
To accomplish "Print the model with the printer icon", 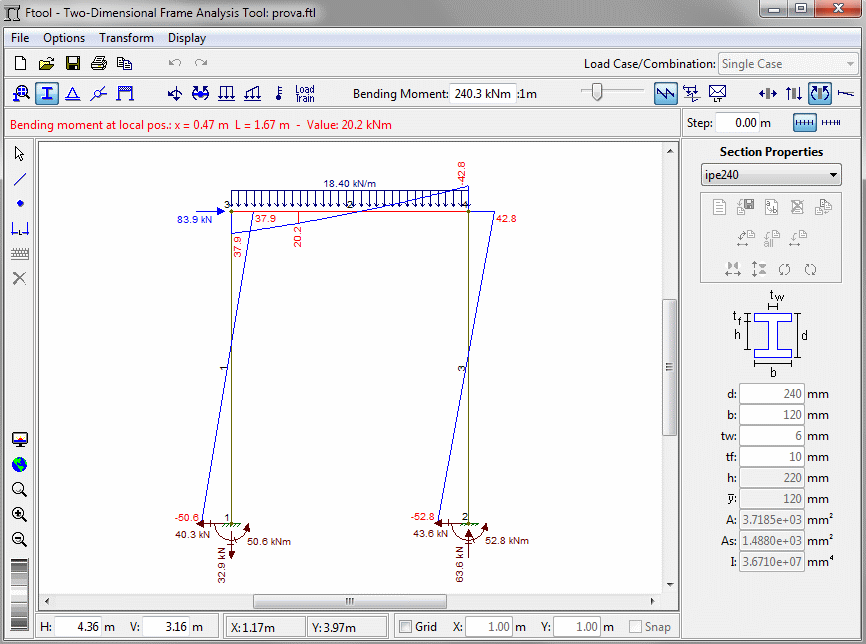I will pyautogui.click(x=99, y=63).
